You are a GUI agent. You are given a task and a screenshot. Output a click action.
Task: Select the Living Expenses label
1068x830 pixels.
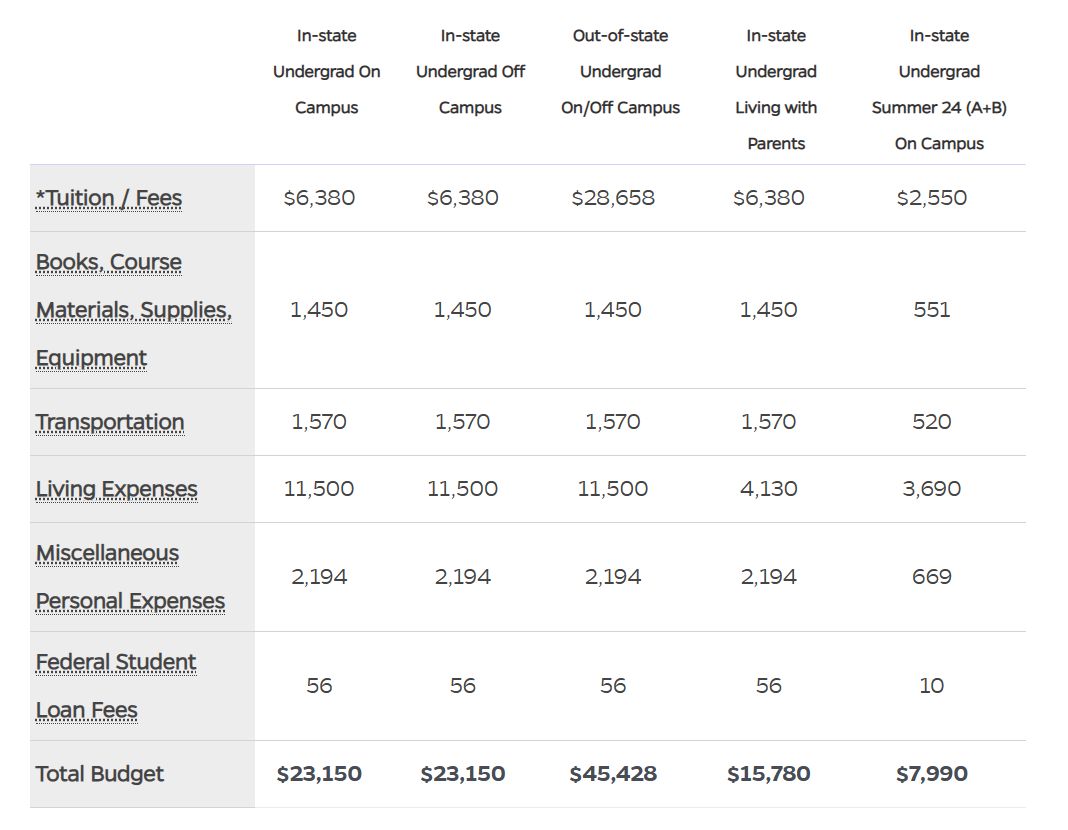pyautogui.click(x=117, y=489)
